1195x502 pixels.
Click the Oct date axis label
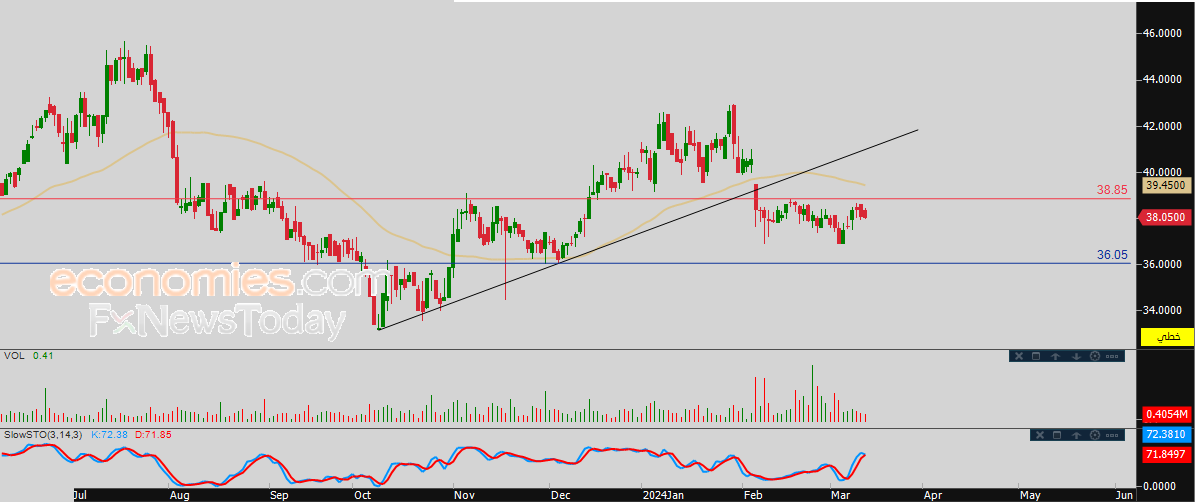point(362,495)
